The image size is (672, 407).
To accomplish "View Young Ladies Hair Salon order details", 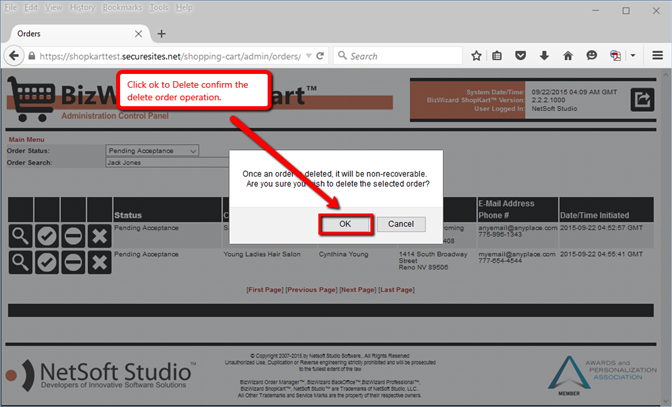I will tap(20, 262).
